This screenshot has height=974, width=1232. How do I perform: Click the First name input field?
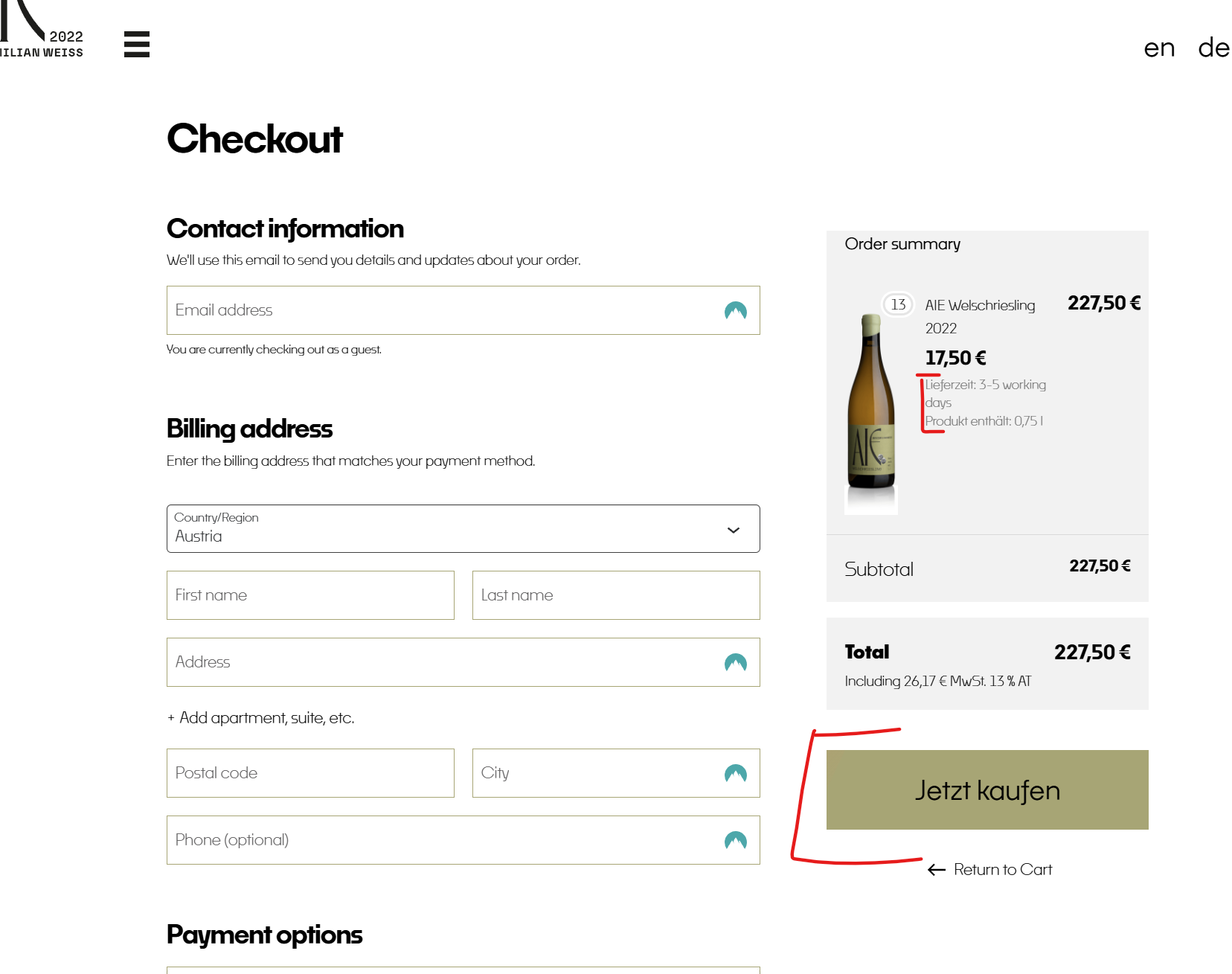[310, 595]
